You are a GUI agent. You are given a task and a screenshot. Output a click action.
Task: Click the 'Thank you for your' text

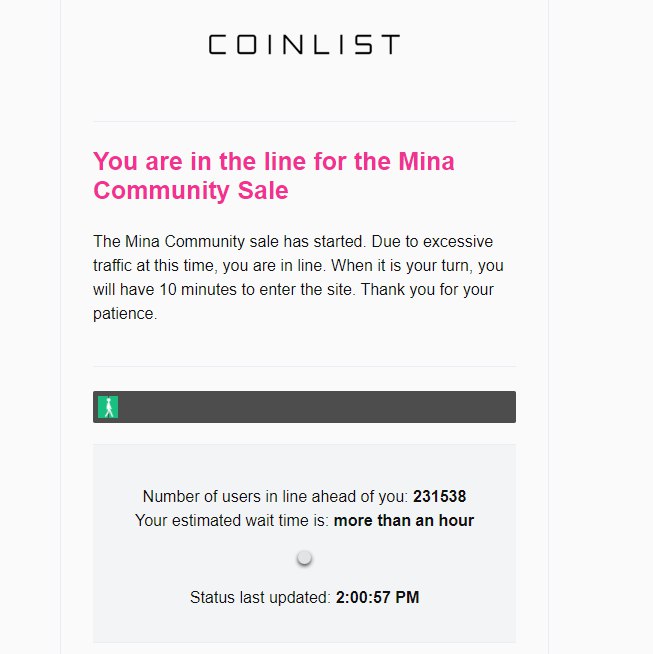click(427, 289)
